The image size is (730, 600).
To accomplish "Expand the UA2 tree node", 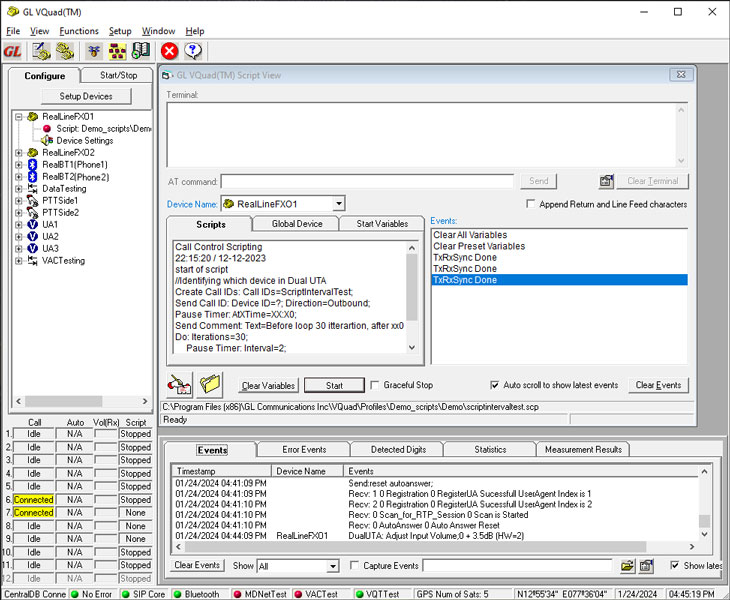I will (x=19, y=237).
